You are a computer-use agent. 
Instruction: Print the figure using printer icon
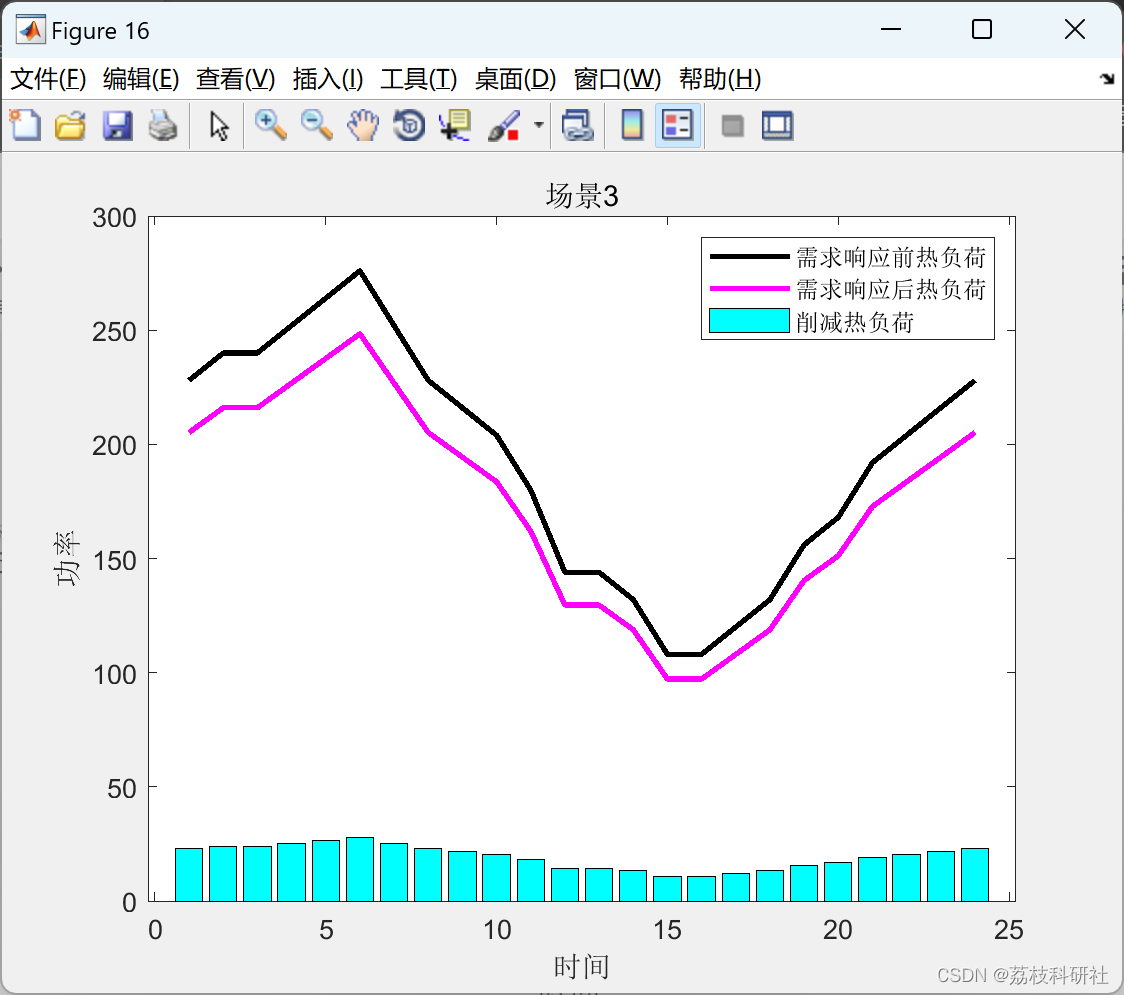click(163, 125)
